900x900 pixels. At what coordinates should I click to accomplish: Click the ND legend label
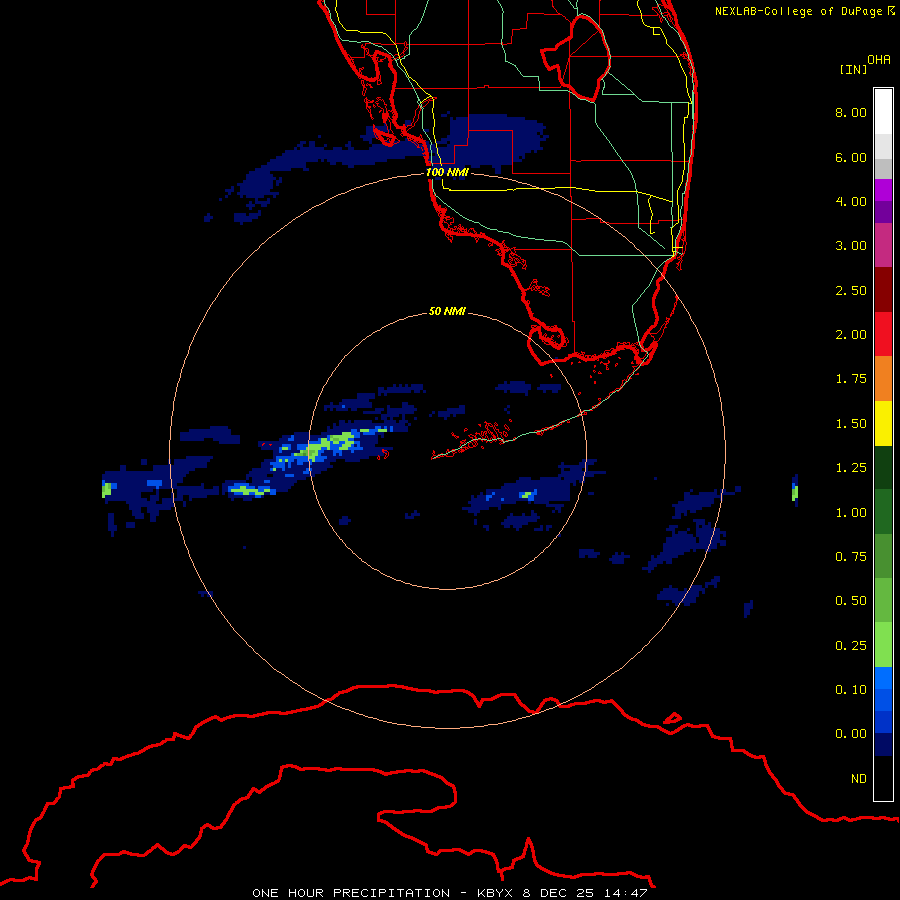coord(859,779)
